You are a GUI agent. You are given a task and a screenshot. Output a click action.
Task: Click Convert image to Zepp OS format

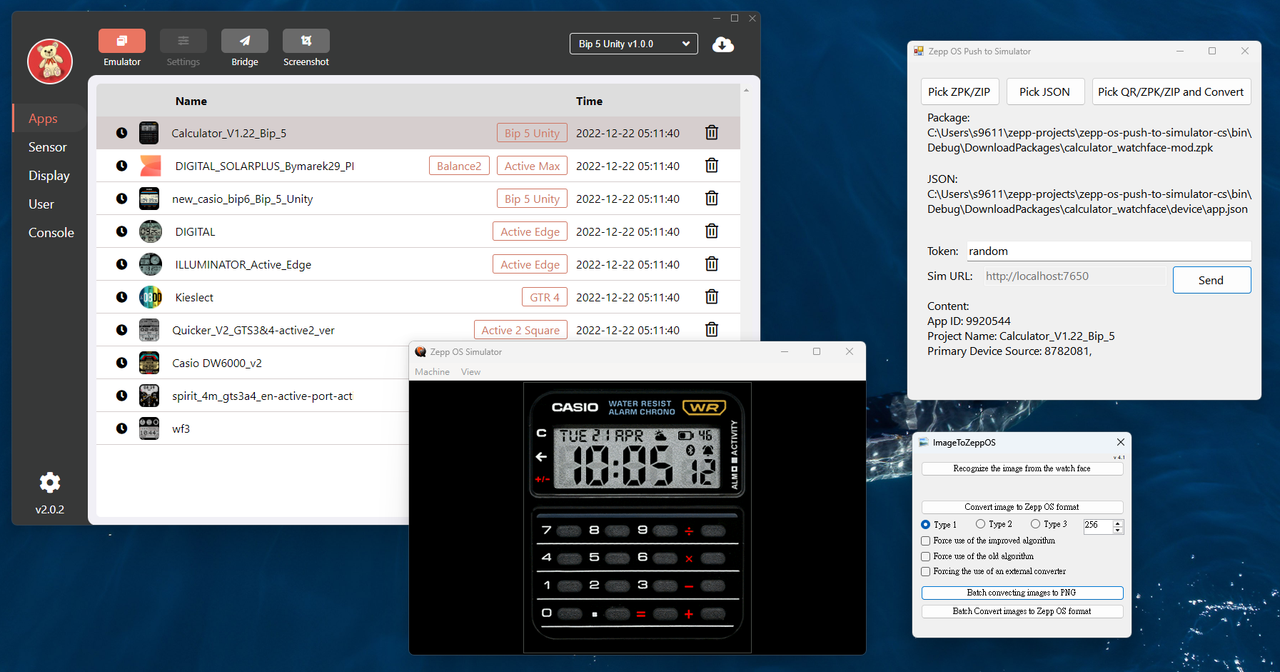tap(1022, 507)
